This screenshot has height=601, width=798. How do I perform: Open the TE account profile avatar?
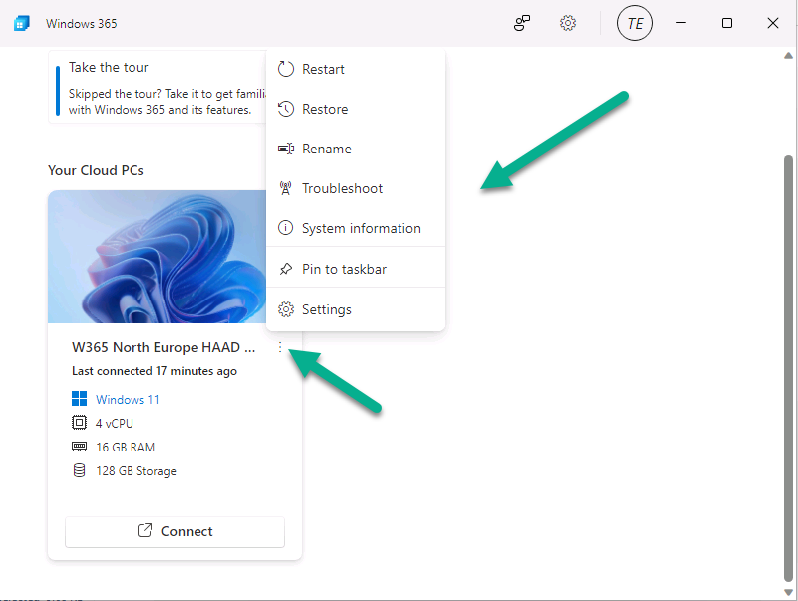coord(635,23)
